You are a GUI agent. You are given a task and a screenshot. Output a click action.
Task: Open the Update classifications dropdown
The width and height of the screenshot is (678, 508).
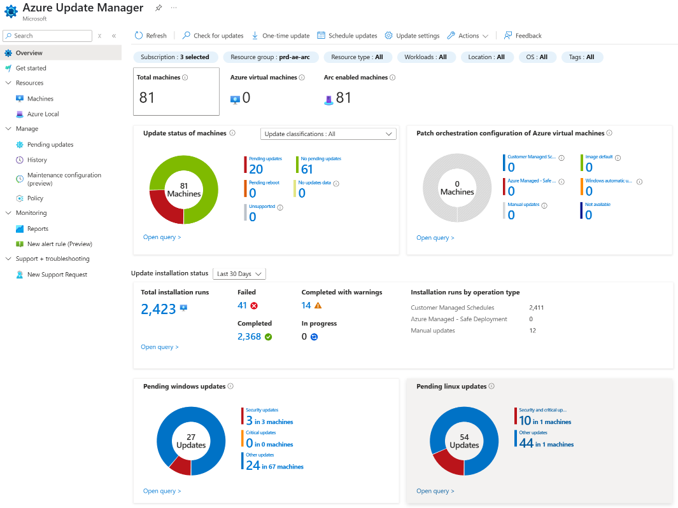328,134
